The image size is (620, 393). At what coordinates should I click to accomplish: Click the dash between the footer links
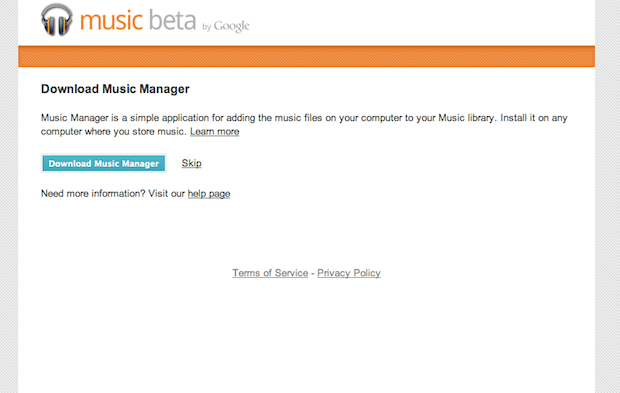pos(313,274)
